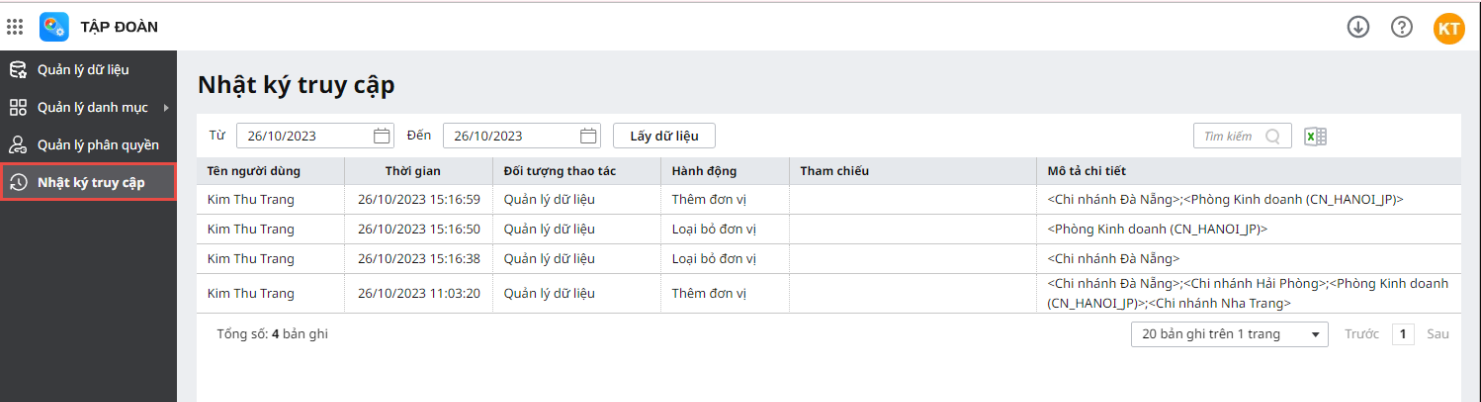Viewport: 1481px width, 402px height.
Task: Open Quản lý phân quyền menu
Action: (98, 145)
